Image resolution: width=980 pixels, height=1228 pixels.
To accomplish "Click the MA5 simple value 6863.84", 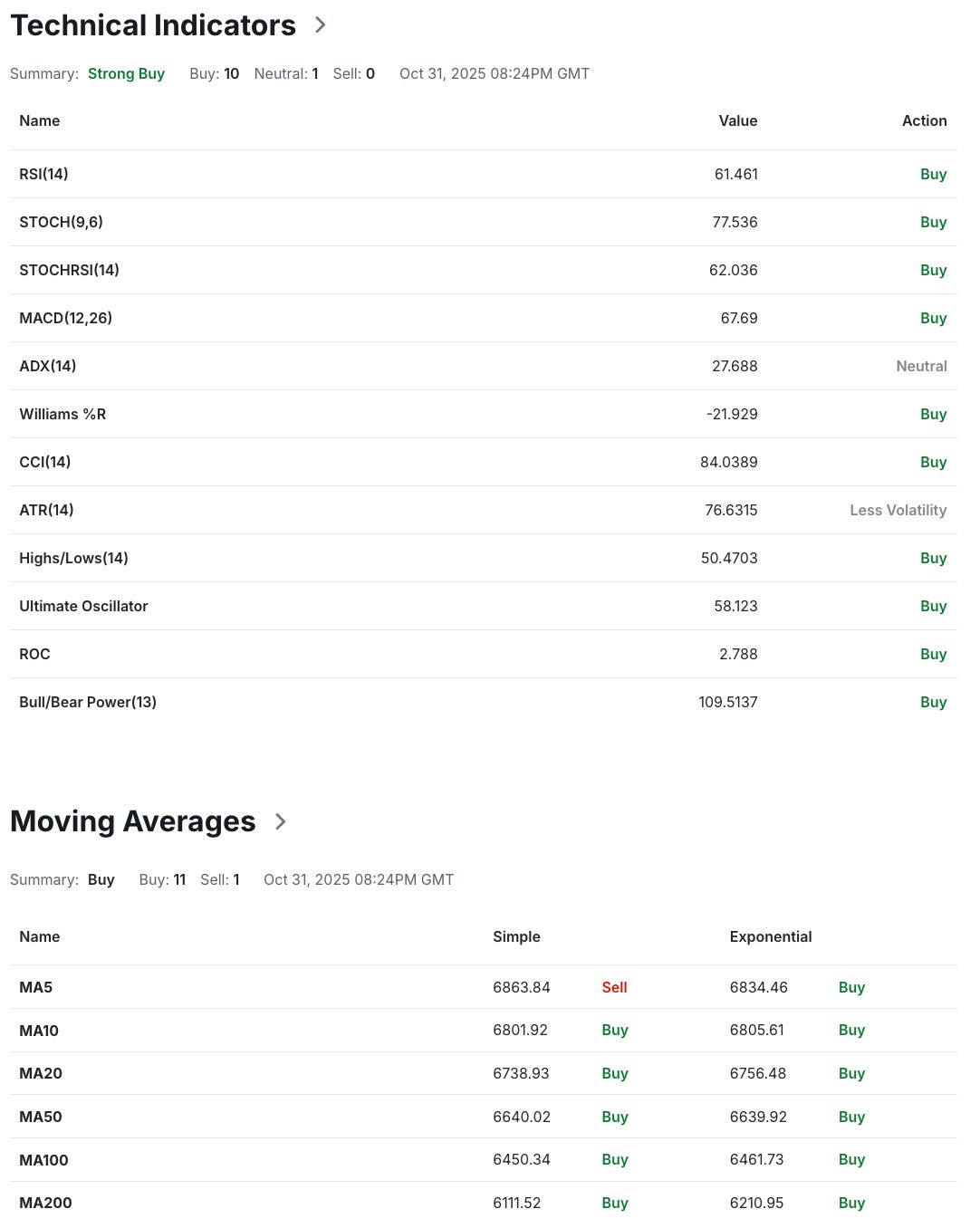I will (522, 987).
